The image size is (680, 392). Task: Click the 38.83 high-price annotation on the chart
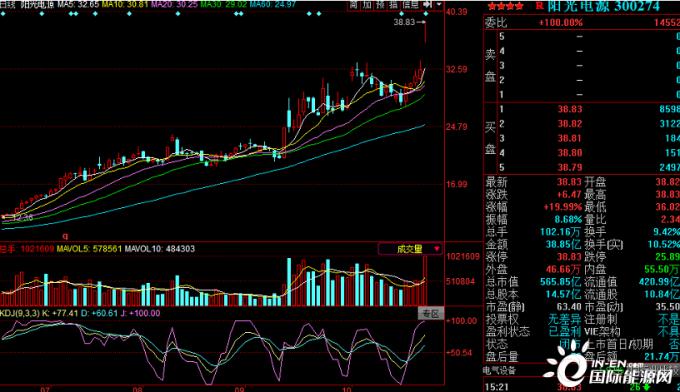tap(404, 22)
